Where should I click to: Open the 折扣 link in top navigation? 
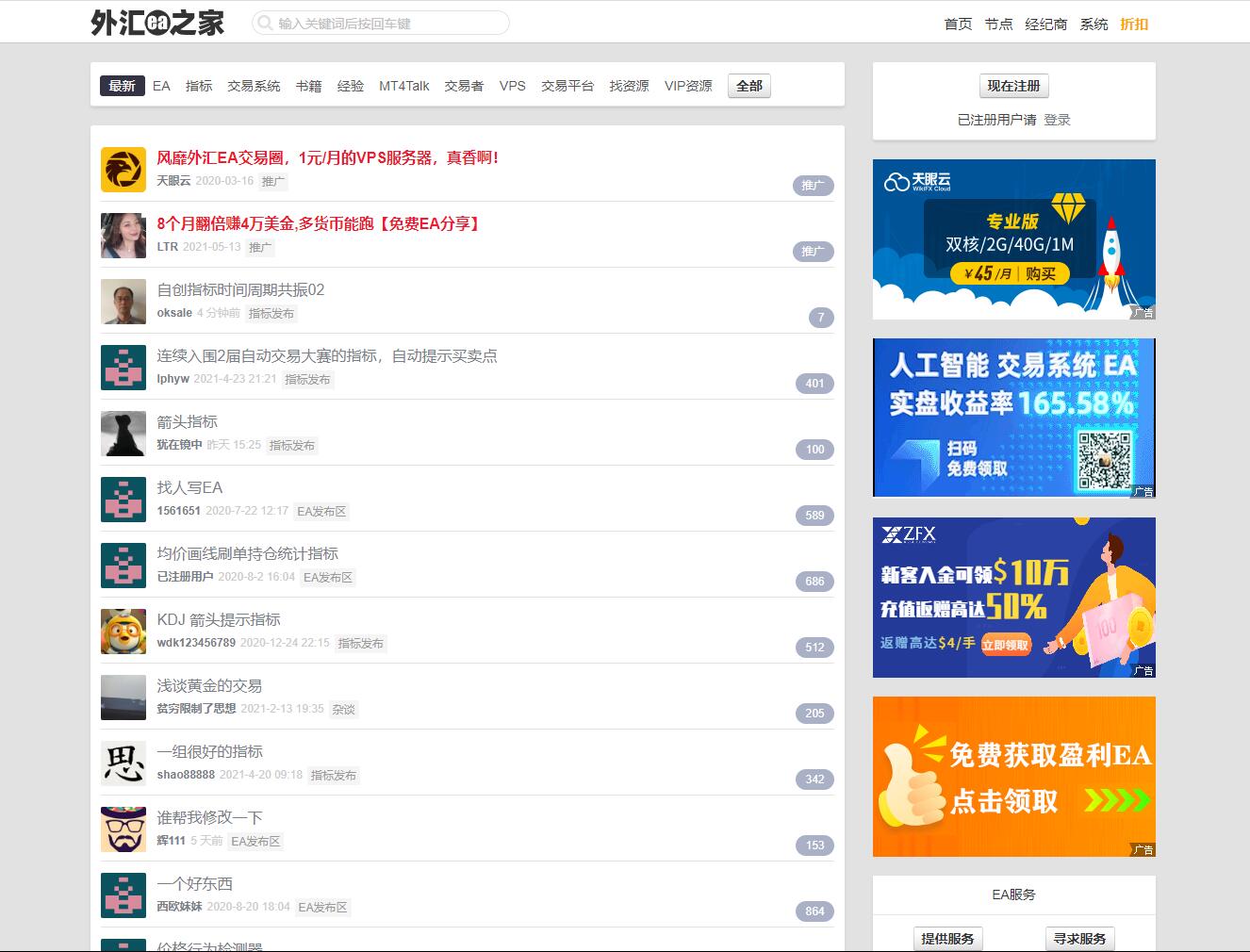click(x=1134, y=24)
